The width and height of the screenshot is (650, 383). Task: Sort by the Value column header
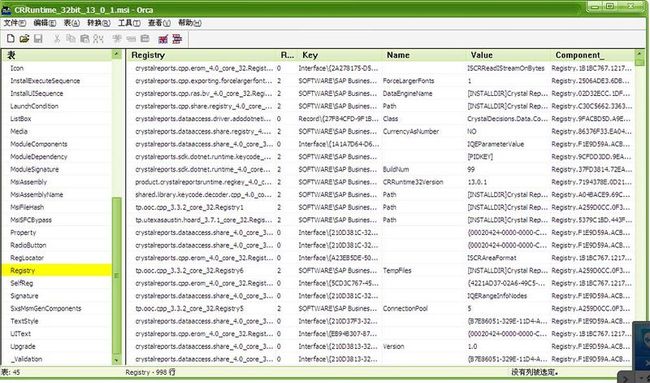tap(509, 55)
